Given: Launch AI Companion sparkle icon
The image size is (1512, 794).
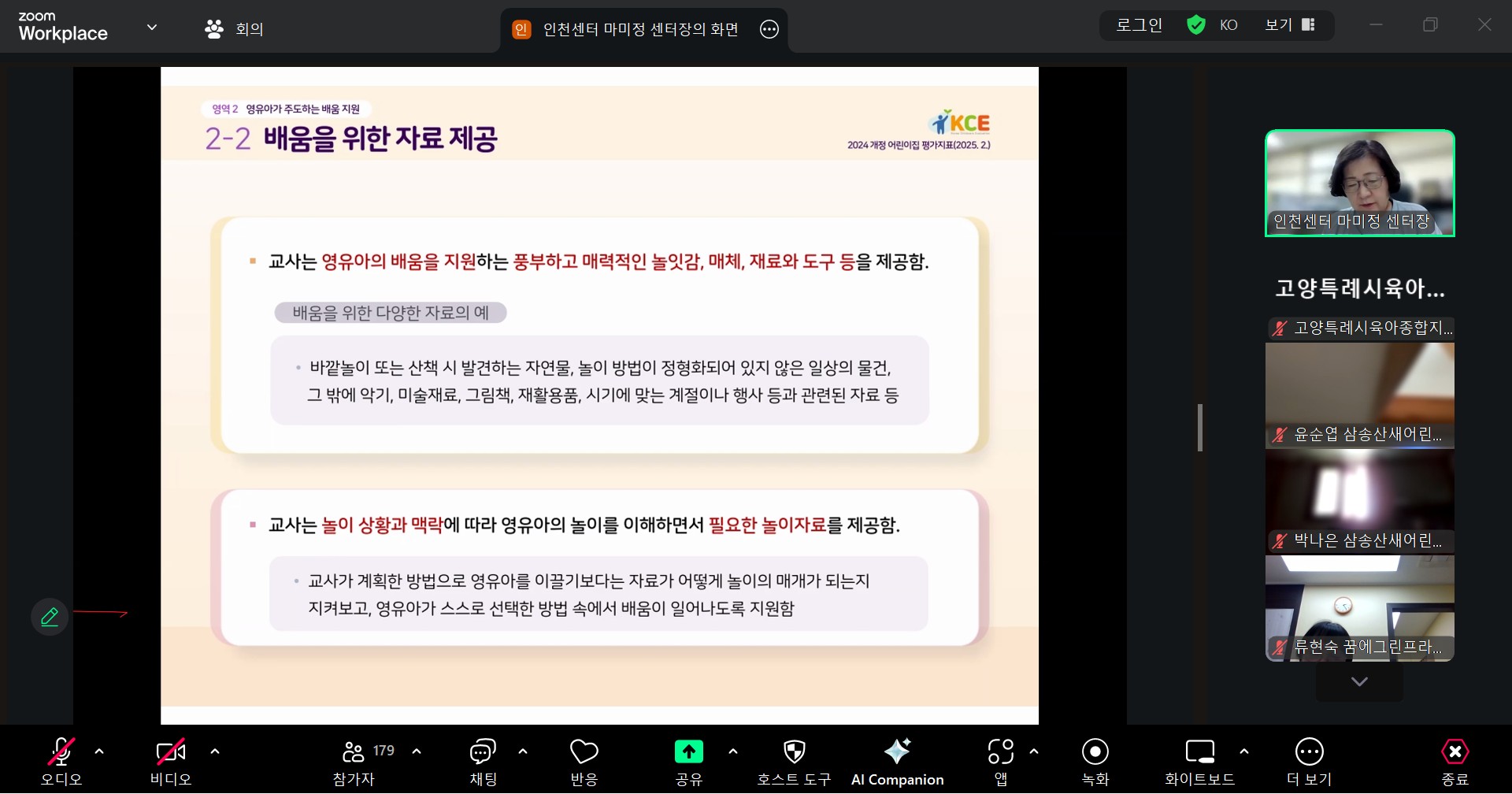Looking at the screenshot, I should (x=897, y=752).
